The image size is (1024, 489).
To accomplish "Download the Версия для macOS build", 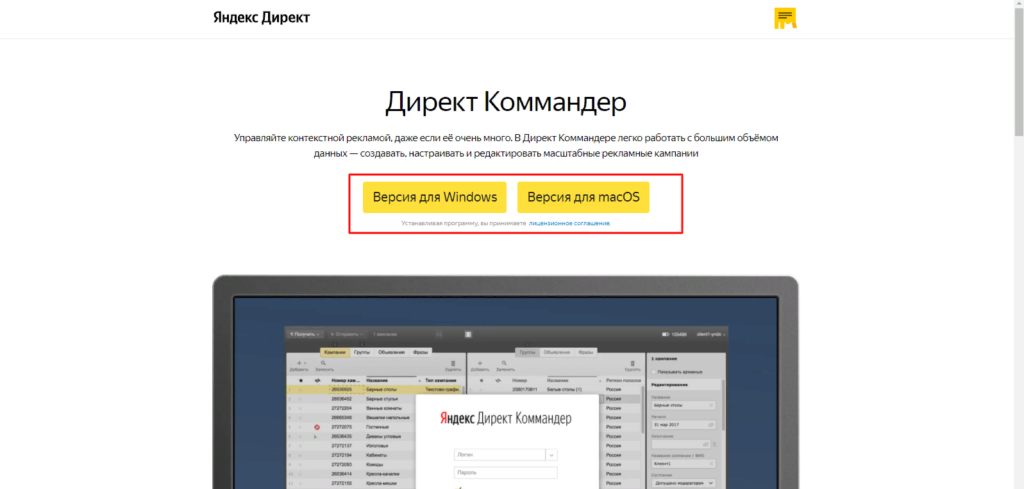I will click(x=583, y=197).
